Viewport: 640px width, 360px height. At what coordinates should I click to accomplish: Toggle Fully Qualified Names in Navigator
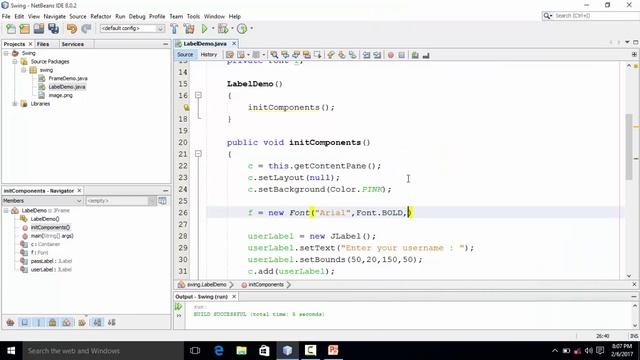(82, 322)
